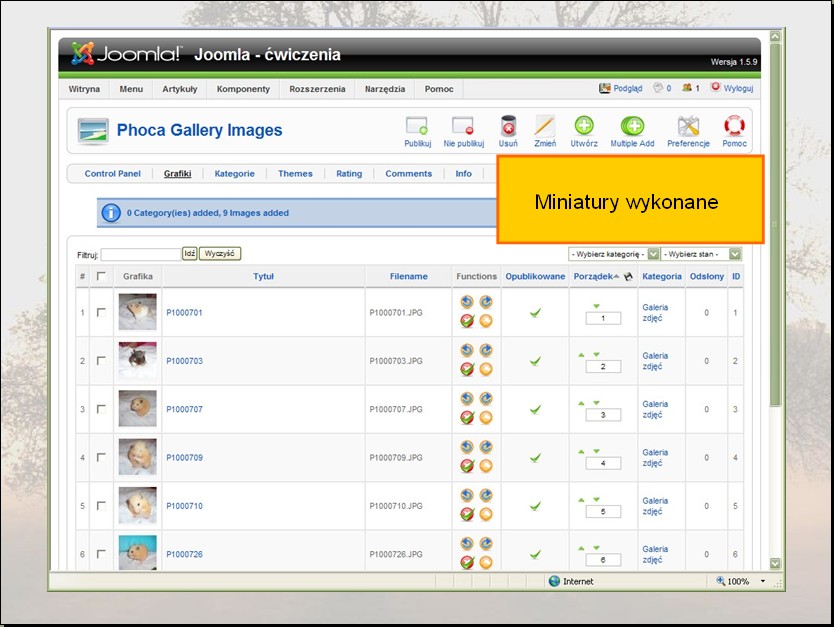This screenshot has height=627, width=834.
Task: Click the Nie publikuj toolbar icon
Action: (462, 127)
